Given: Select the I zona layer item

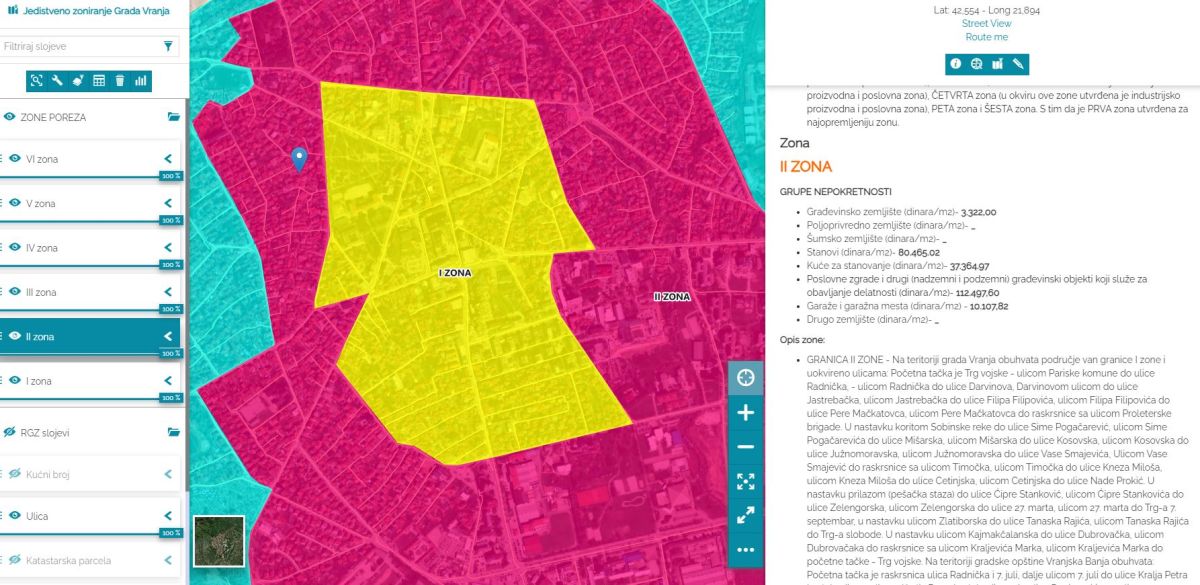Looking at the screenshot, I should pos(80,381).
